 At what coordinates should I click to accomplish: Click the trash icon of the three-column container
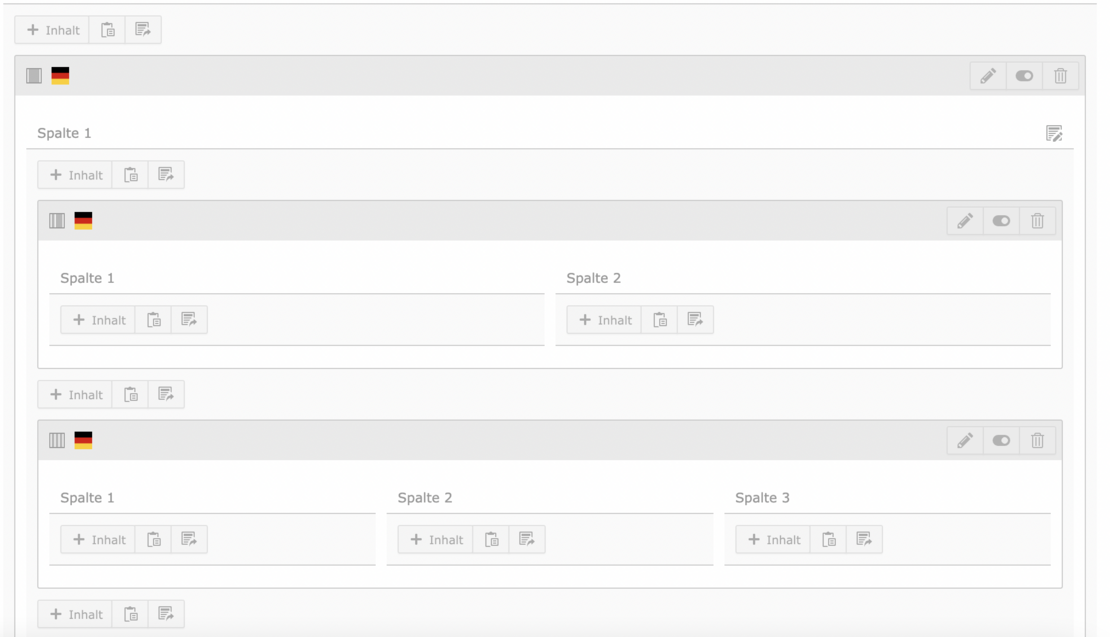coord(1037,440)
